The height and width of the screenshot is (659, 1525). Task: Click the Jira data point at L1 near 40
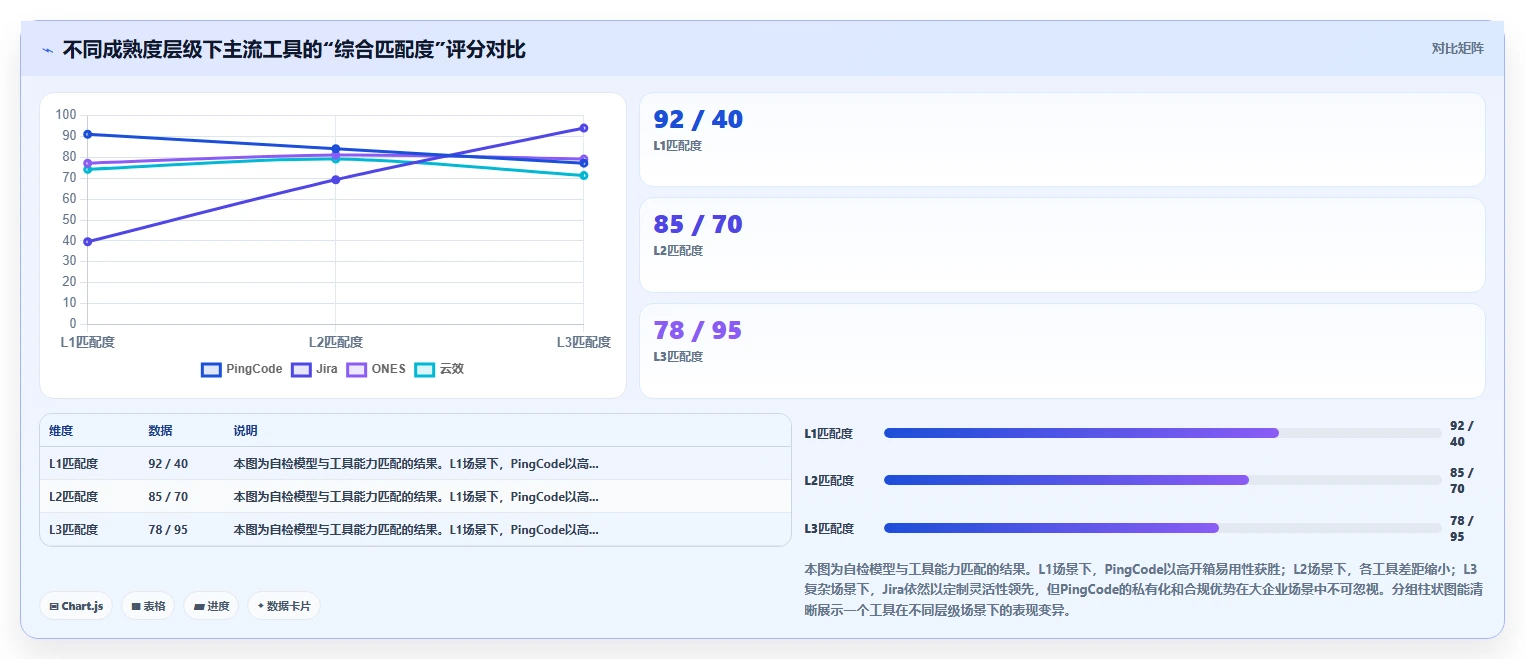click(88, 241)
